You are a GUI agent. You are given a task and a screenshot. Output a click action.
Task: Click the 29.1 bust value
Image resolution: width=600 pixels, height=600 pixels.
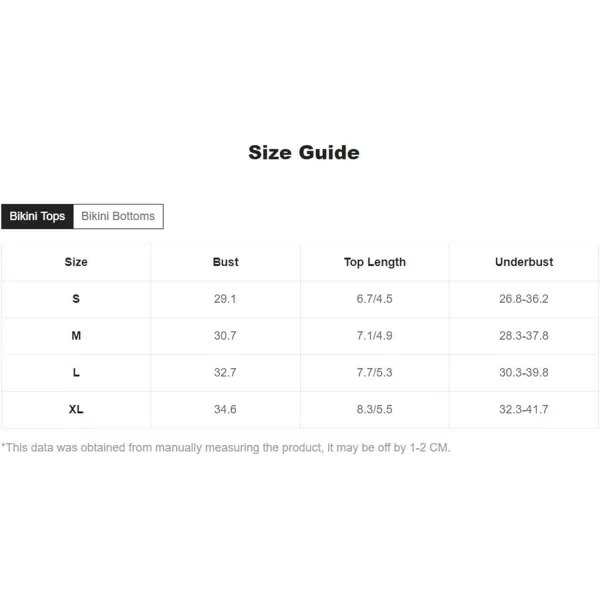(x=225, y=299)
